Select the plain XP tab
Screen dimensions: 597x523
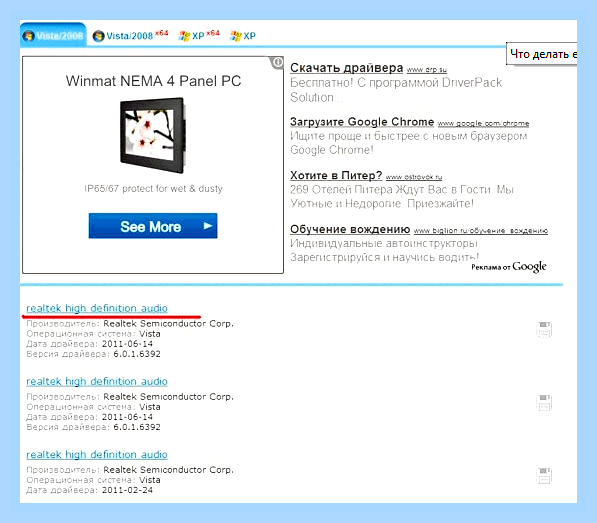[x=243, y=36]
